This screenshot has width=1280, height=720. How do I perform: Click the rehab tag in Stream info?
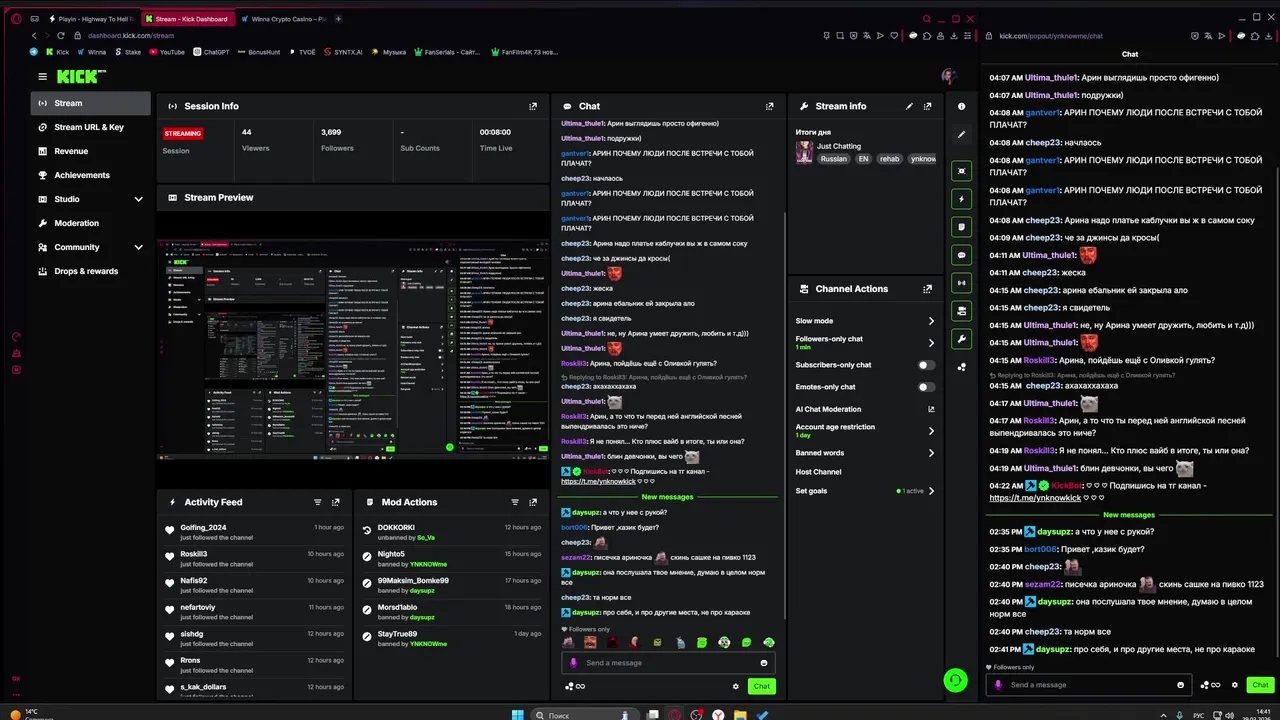890,159
